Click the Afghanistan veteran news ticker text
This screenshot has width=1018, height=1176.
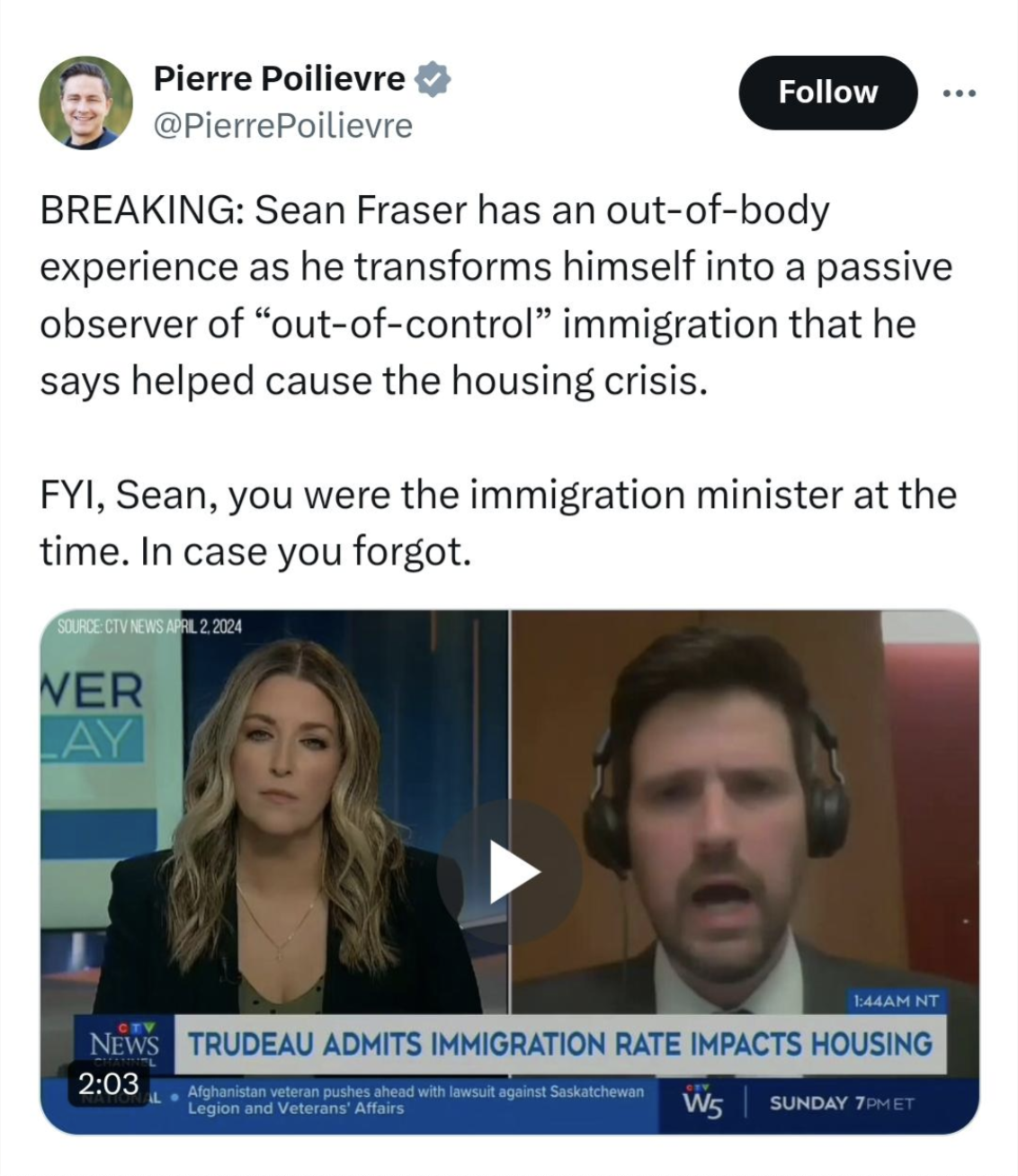tap(415, 1100)
